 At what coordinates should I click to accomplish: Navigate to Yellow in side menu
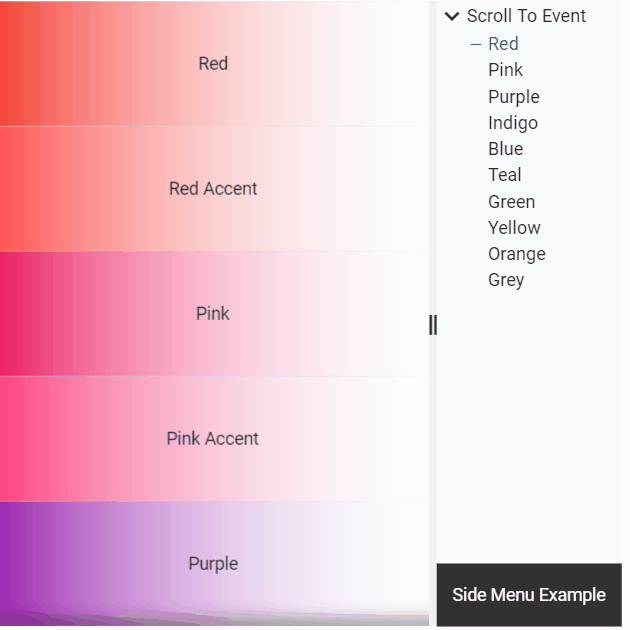[514, 228]
